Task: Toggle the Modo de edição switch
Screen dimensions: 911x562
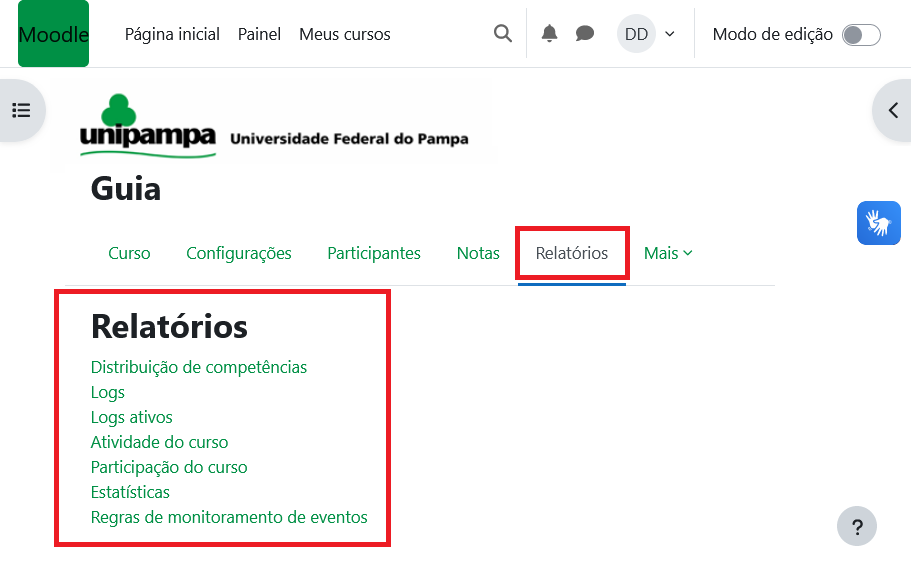Action: coord(860,35)
